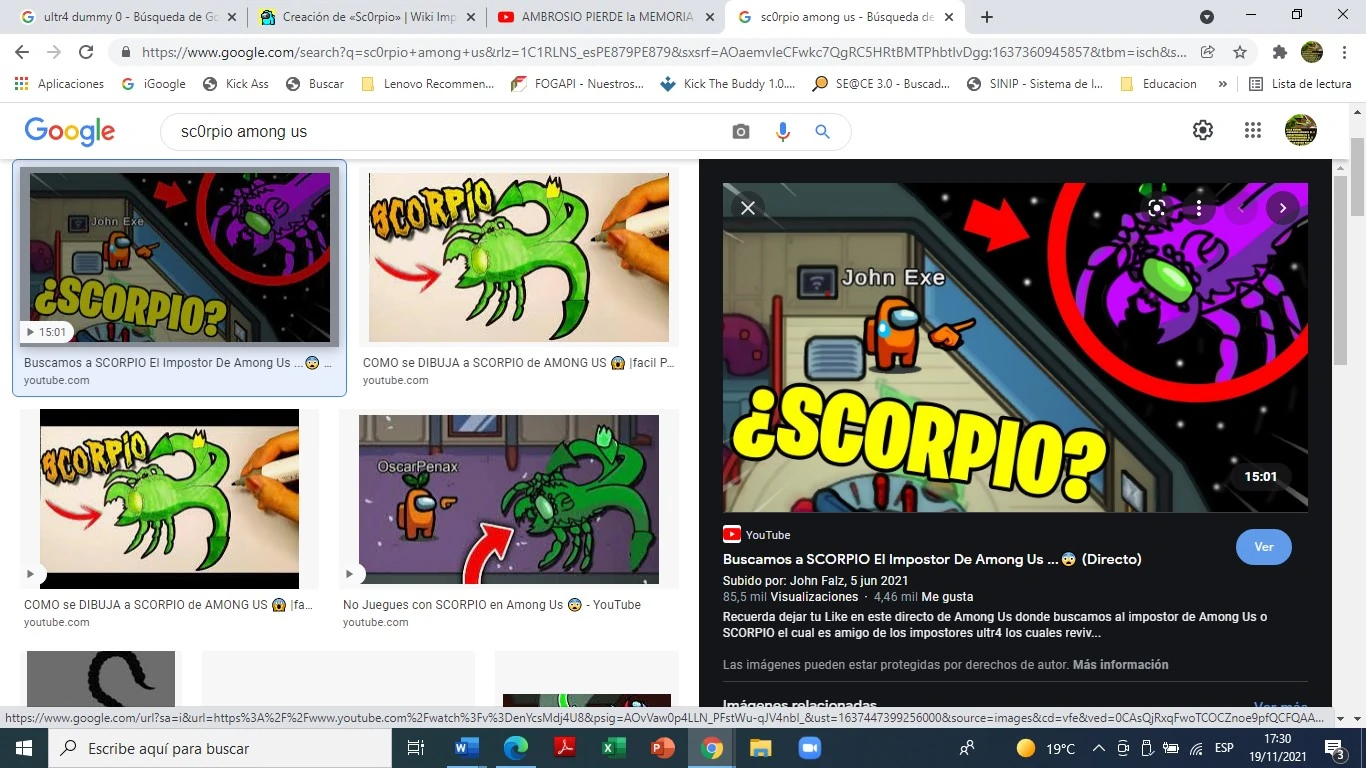Image resolution: width=1366 pixels, height=768 pixels.
Task: Open the Lista de lectura panel
Action: click(x=1301, y=84)
